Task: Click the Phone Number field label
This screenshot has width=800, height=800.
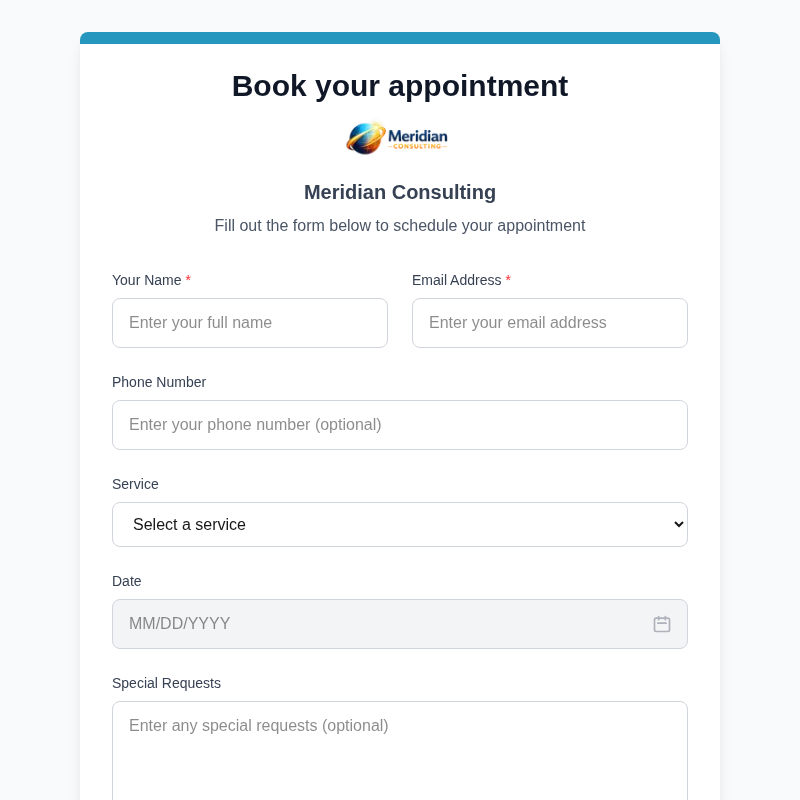Action: tap(159, 382)
